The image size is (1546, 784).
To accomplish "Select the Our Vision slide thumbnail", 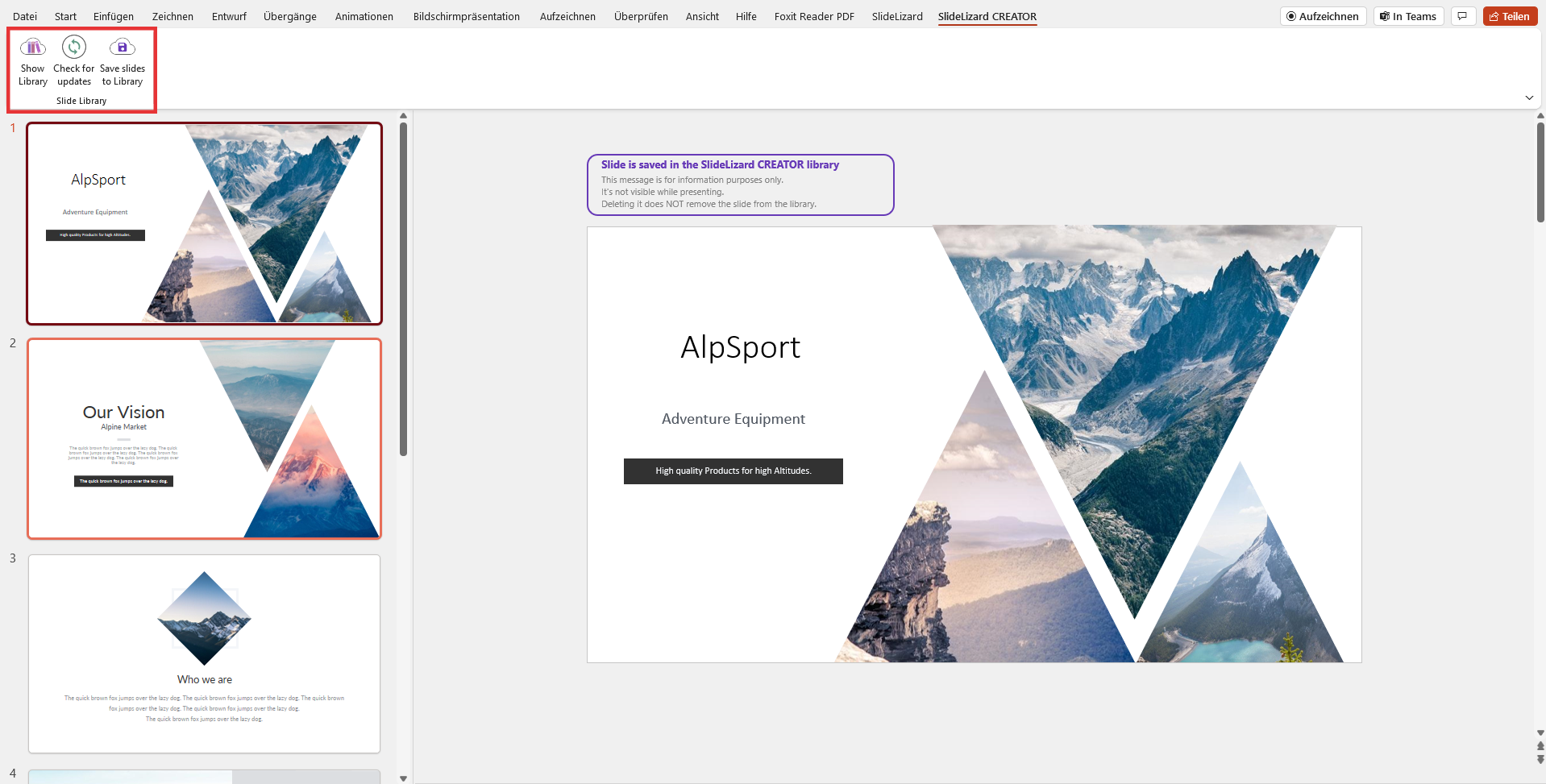I will coord(204,438).
